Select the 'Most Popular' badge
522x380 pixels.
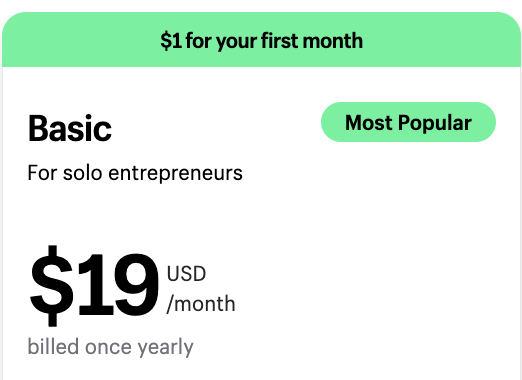point(408,122)
